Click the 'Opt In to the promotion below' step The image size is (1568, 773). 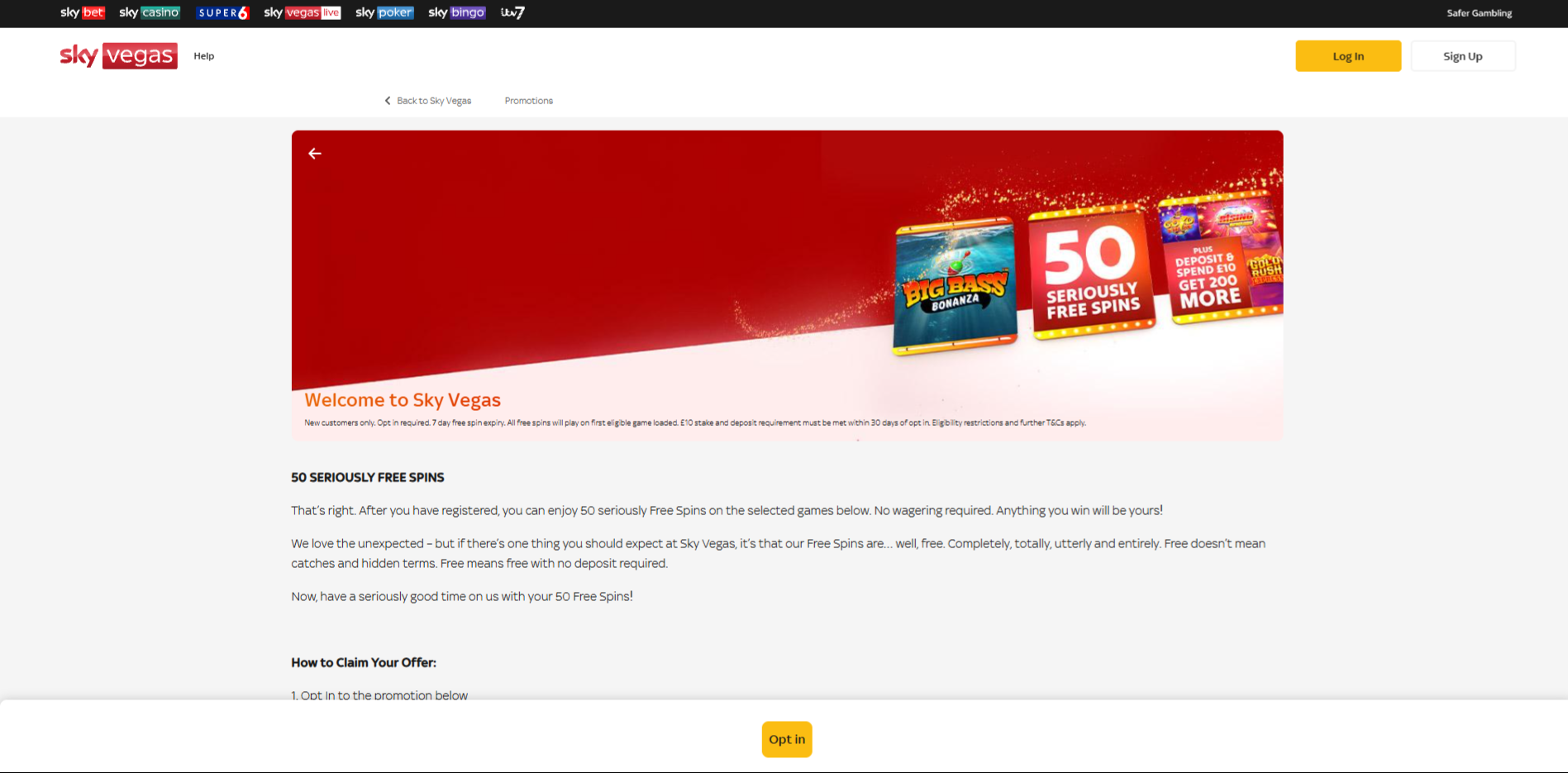click(379, 695)
